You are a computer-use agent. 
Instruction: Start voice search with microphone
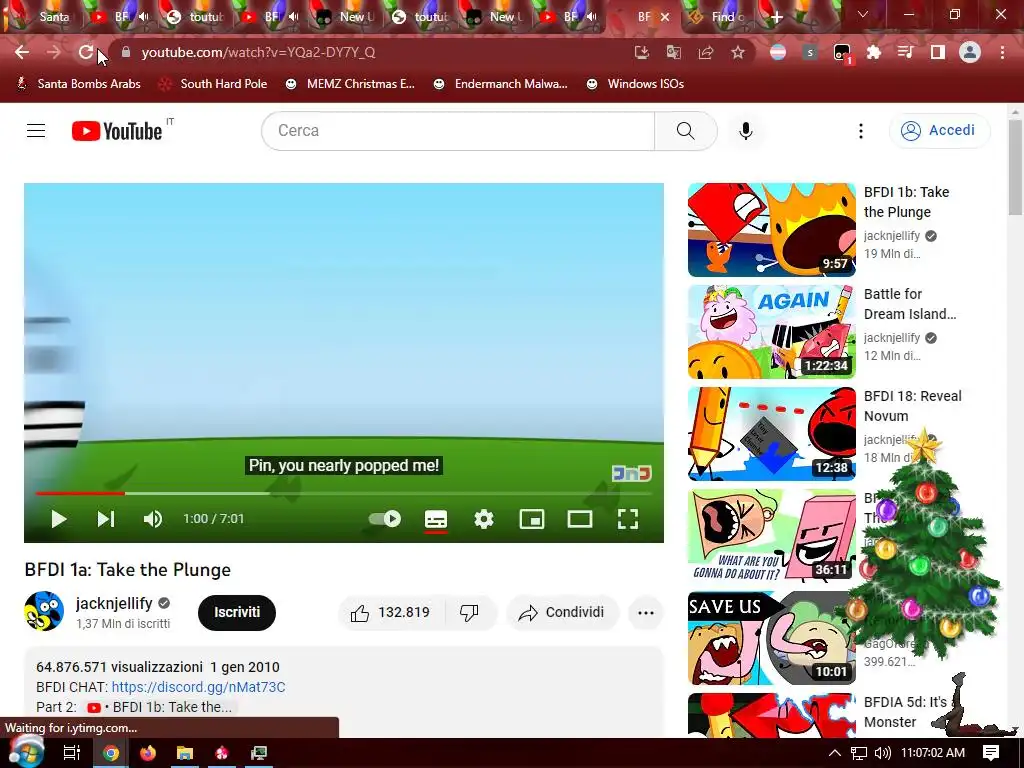[745, 131]
